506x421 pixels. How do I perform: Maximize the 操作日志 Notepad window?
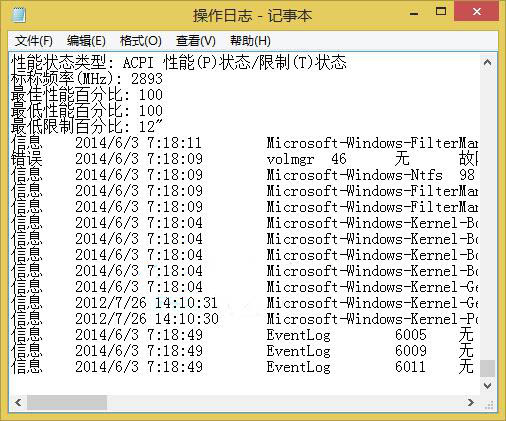[441, 12]
